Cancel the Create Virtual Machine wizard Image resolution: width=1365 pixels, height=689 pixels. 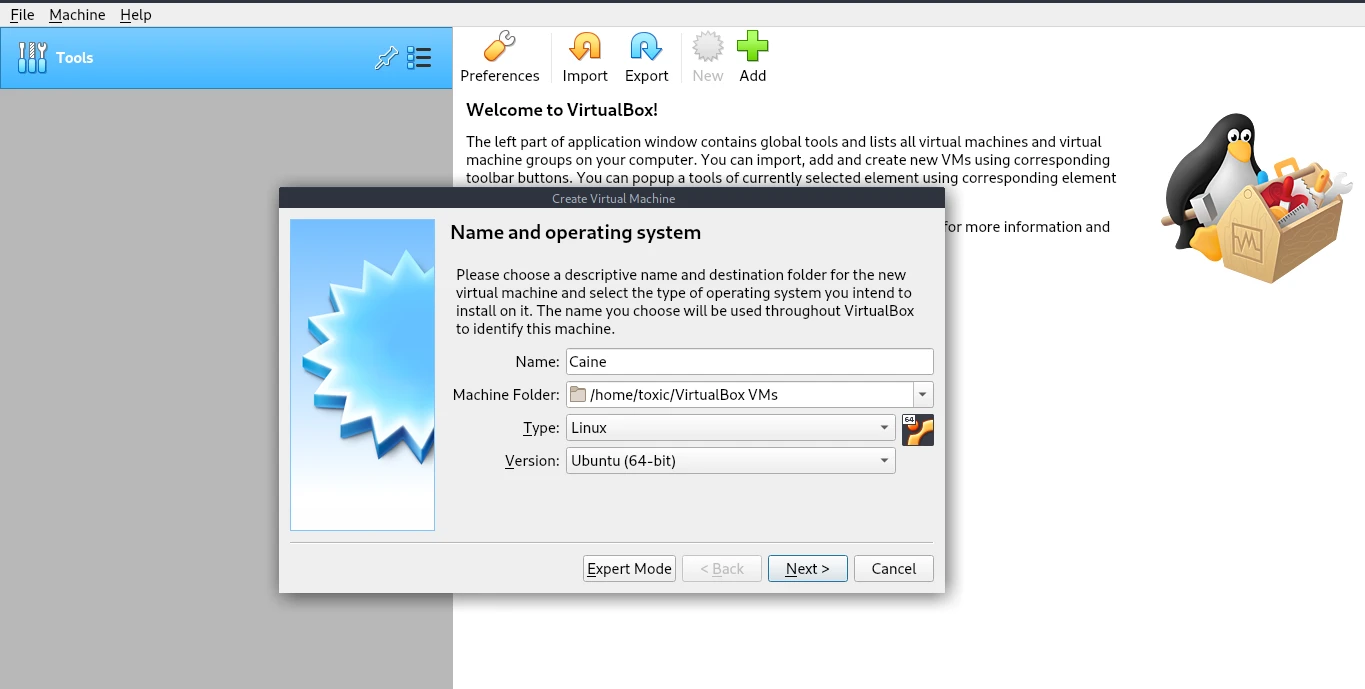[893, 568]
